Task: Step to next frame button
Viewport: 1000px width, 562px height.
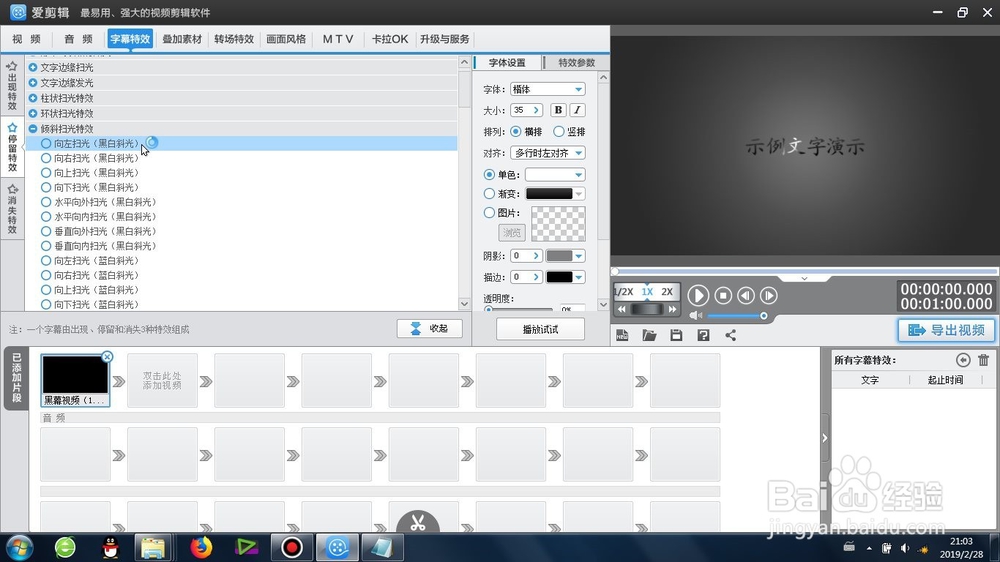Action: pos(768,295)
